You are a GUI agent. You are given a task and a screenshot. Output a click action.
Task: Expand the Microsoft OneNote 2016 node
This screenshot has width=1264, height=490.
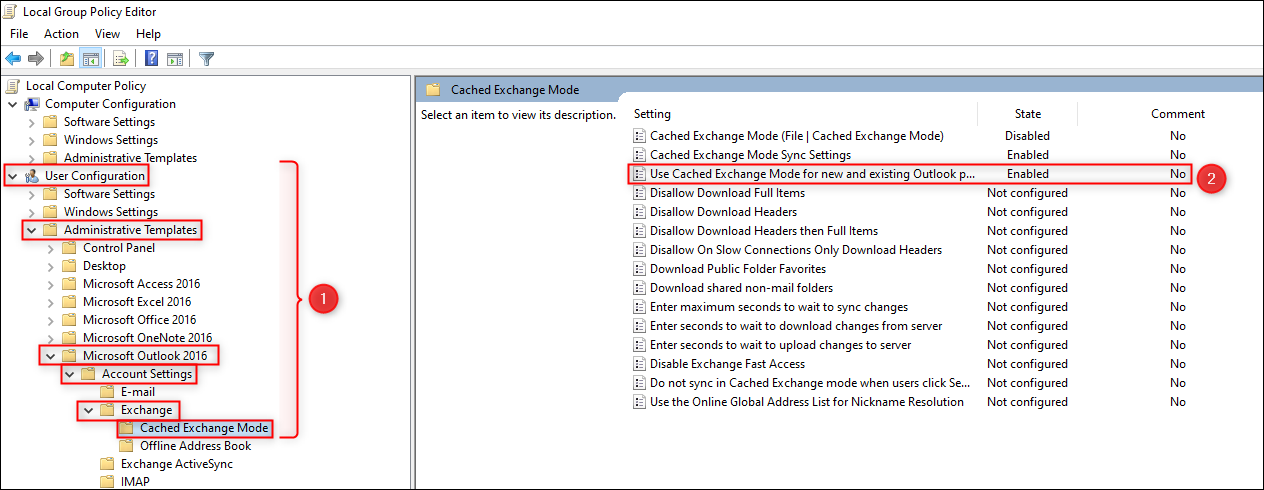(50, 338)
